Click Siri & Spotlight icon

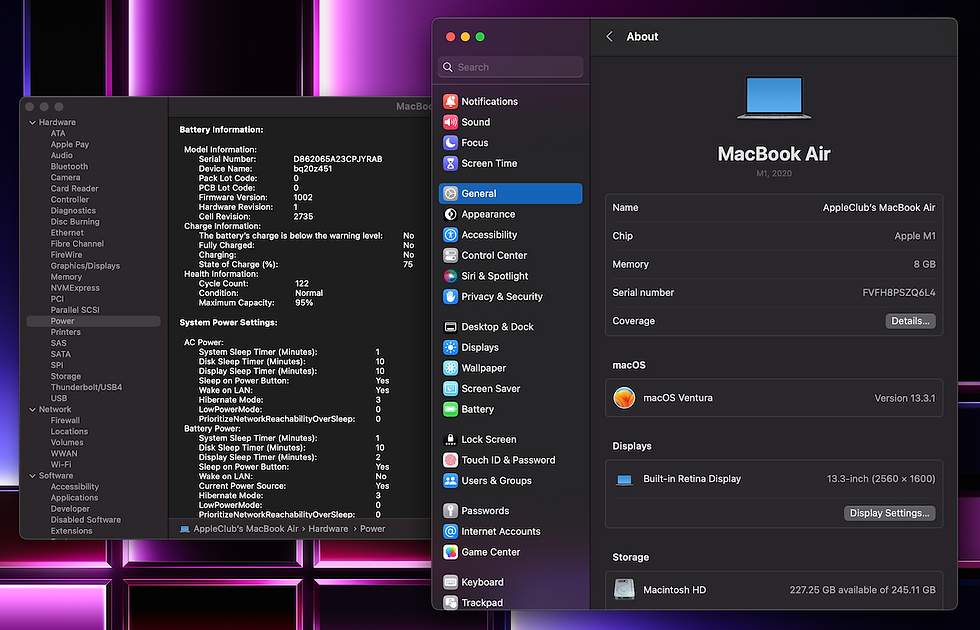pyautogui.click(x=450, y=276)
